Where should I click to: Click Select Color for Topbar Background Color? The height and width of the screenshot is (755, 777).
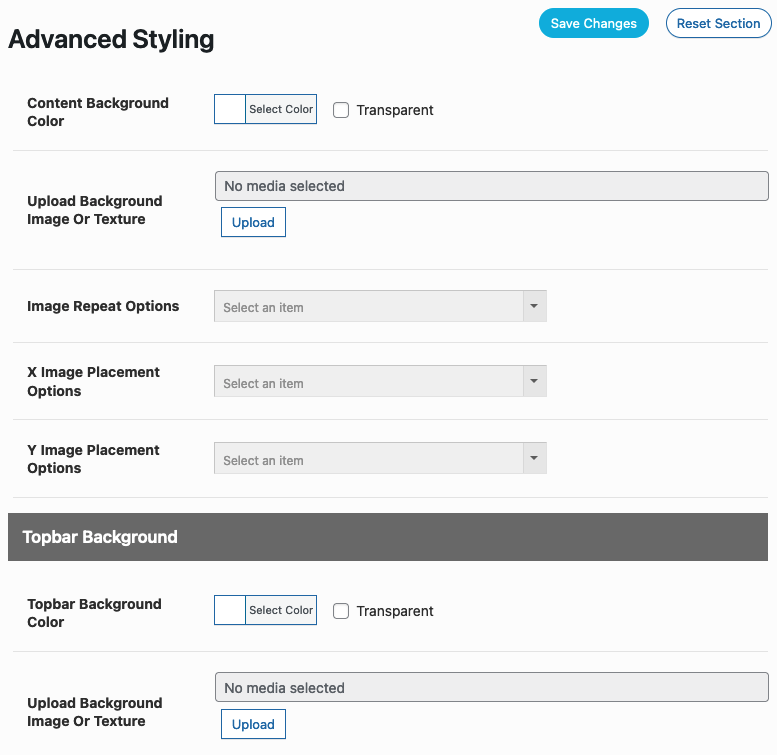coord(281,610)
